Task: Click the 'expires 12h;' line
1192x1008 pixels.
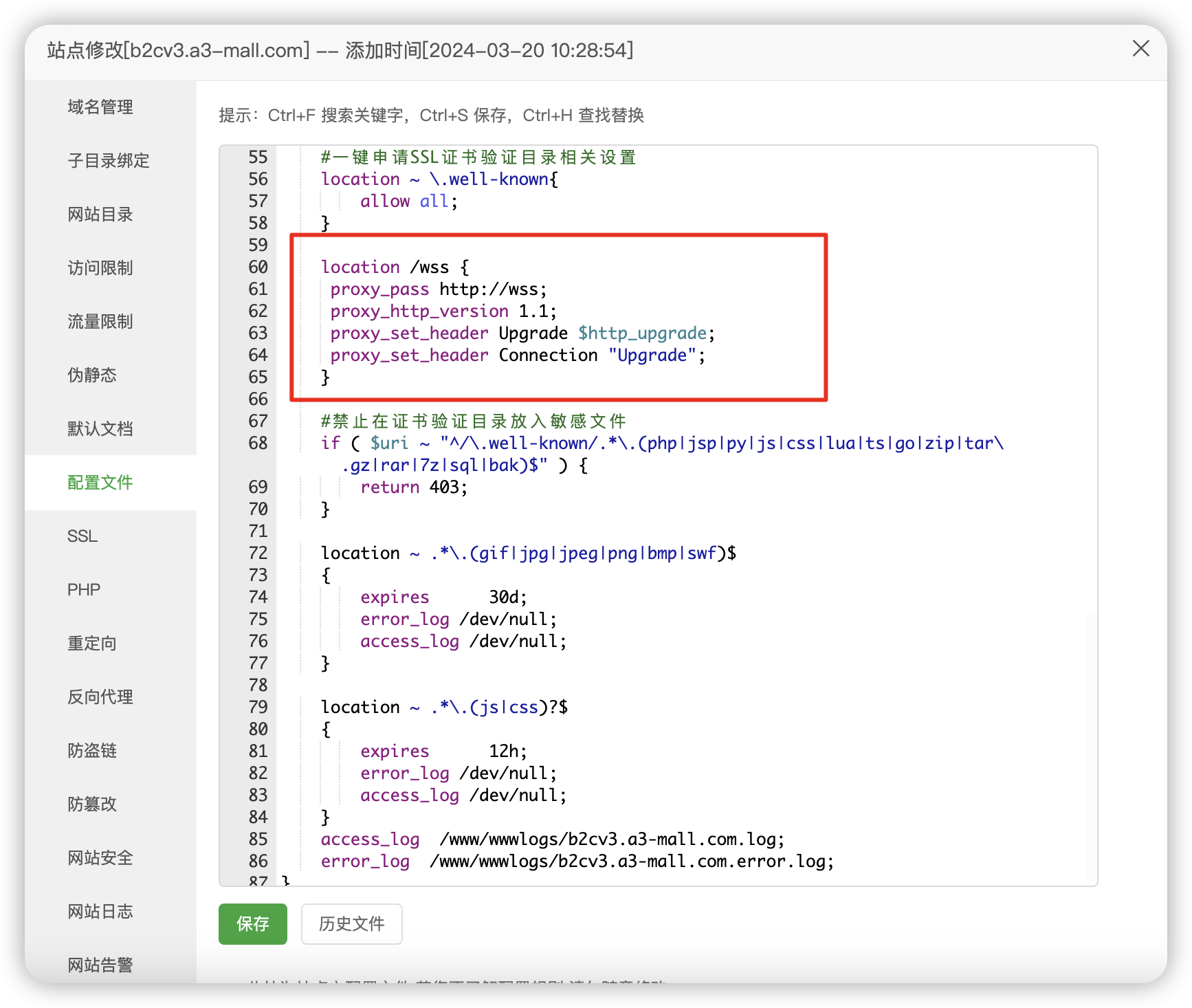Action: point(443,751)
